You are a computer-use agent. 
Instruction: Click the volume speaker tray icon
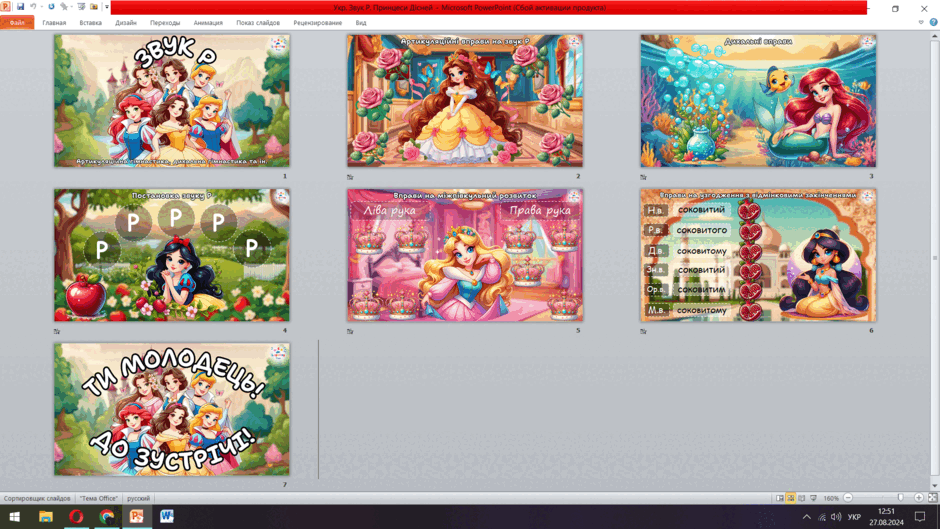click(836, 517)
